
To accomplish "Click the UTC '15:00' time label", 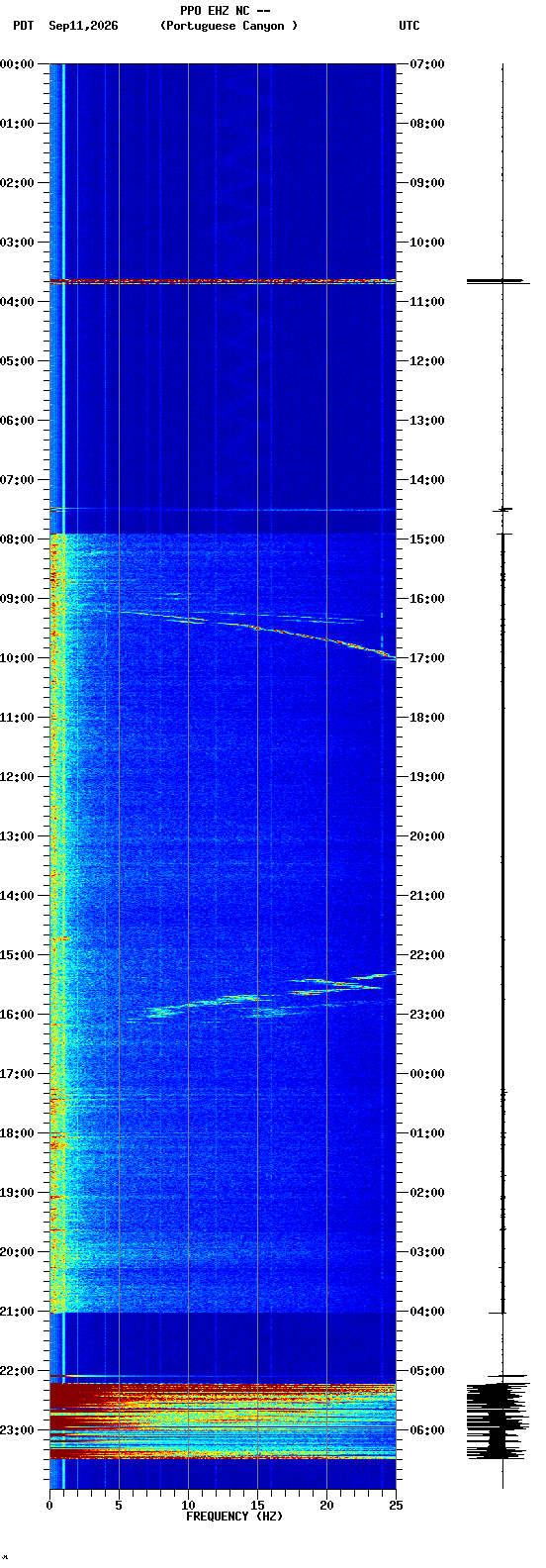I will [427, 539].
